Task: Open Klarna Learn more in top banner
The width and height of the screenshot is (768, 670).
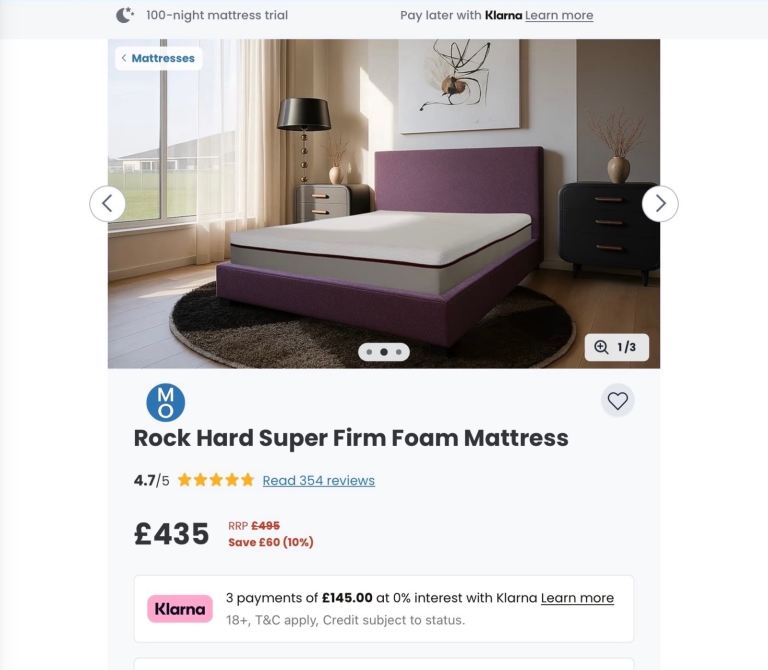Action: 559,16
